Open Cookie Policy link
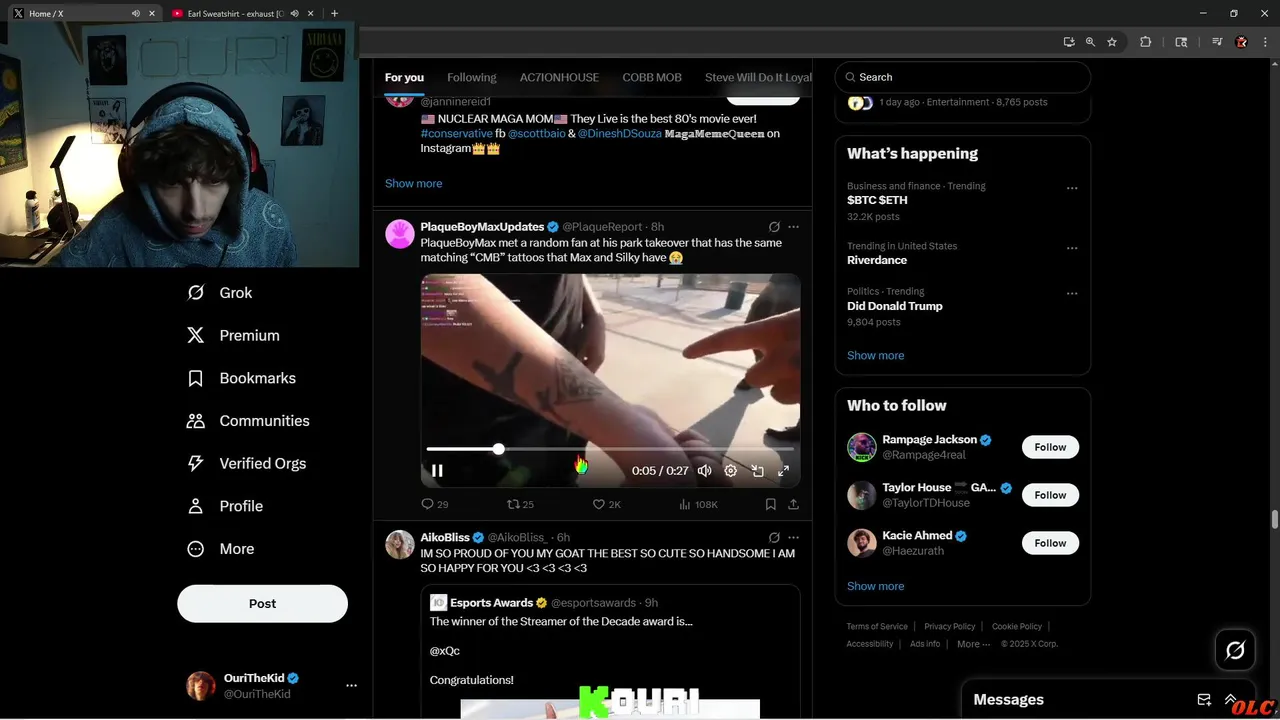This screenshot has width=1280, height=720. pos(1017,626)
